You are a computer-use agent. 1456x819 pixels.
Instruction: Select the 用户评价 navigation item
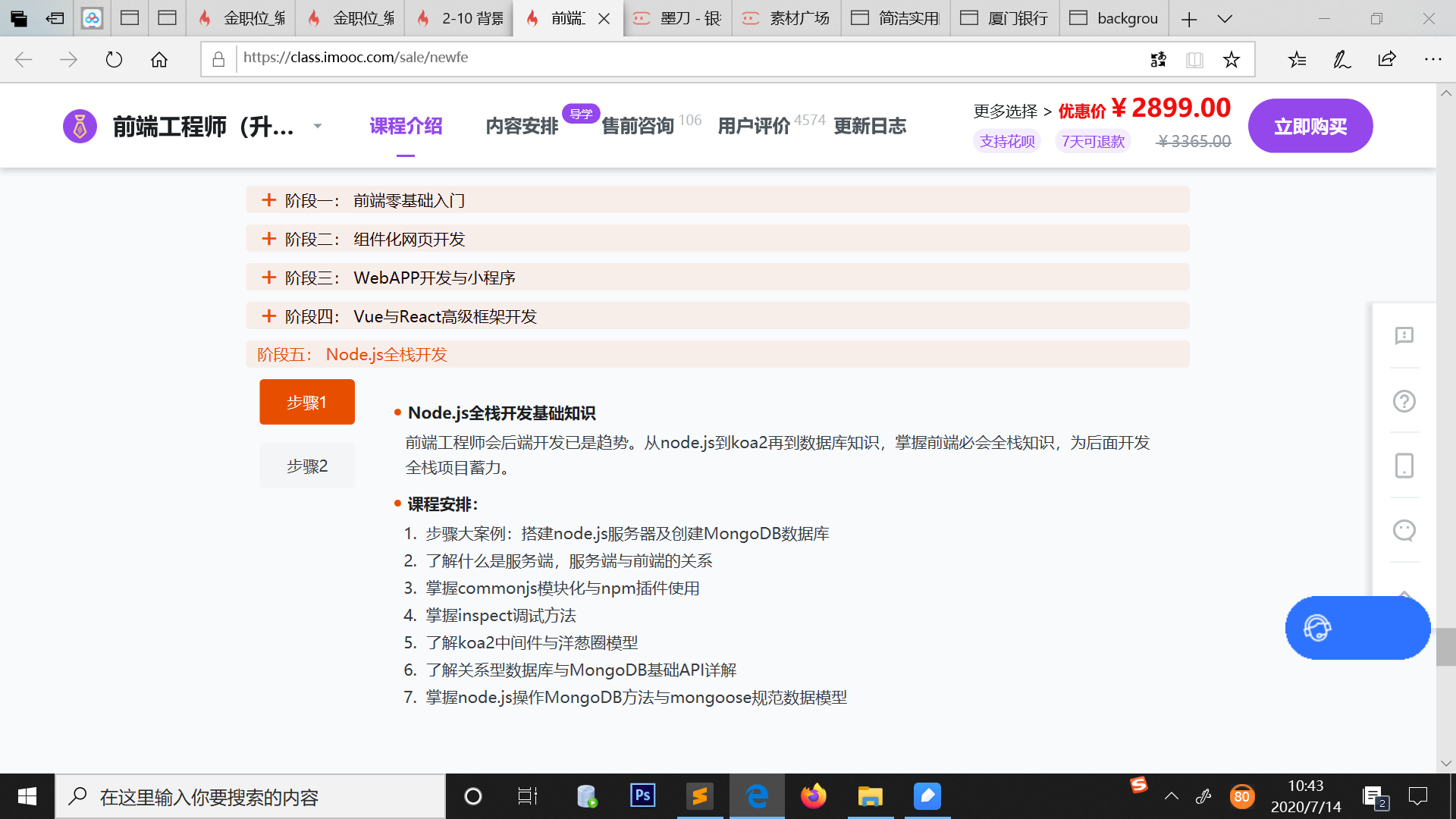(754, 126)
